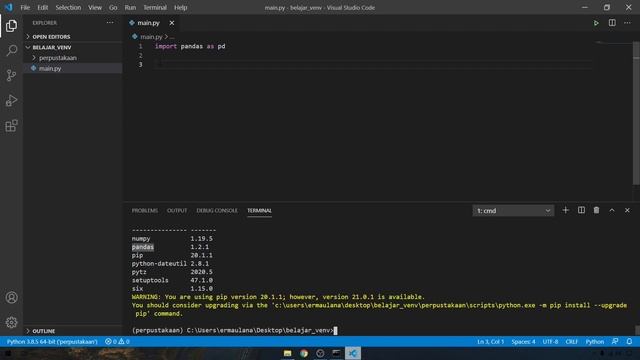Open the Windows Start button
The height and width of the screenshot is (360, 640).
point(8,353)
